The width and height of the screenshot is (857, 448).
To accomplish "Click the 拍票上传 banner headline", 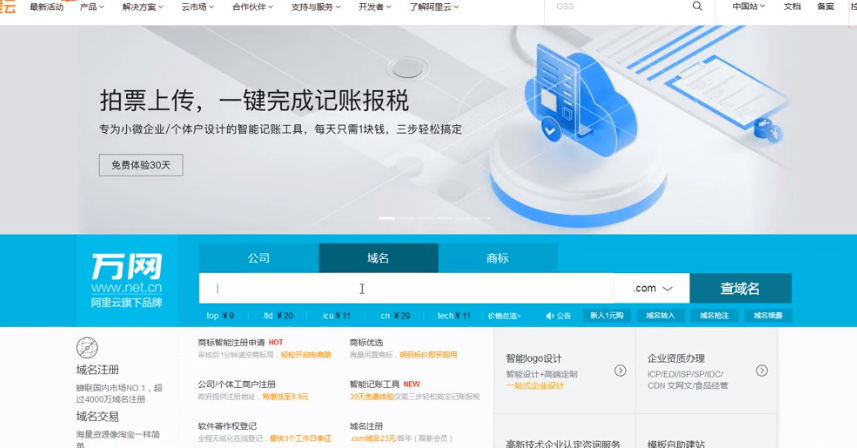I will pyautogui.click(x=254, y=101).
